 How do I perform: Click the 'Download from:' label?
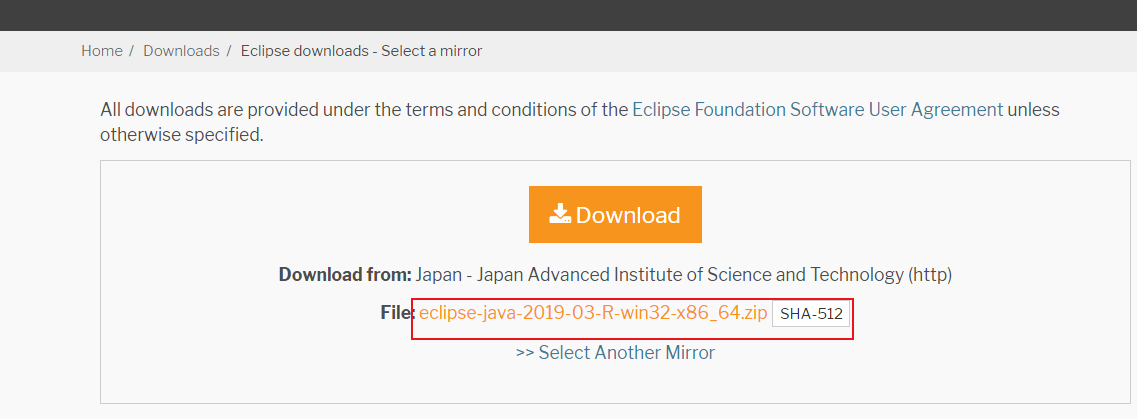345,274
